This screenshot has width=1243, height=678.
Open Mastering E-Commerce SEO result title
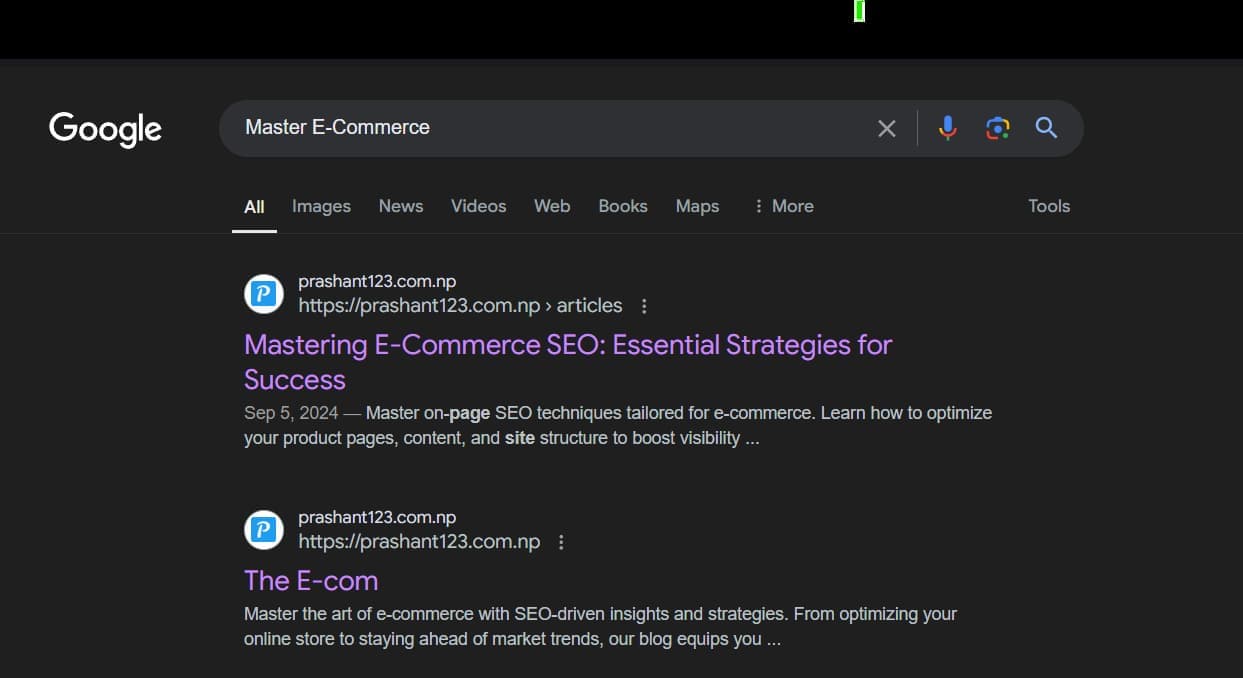[x=568, y=362]
